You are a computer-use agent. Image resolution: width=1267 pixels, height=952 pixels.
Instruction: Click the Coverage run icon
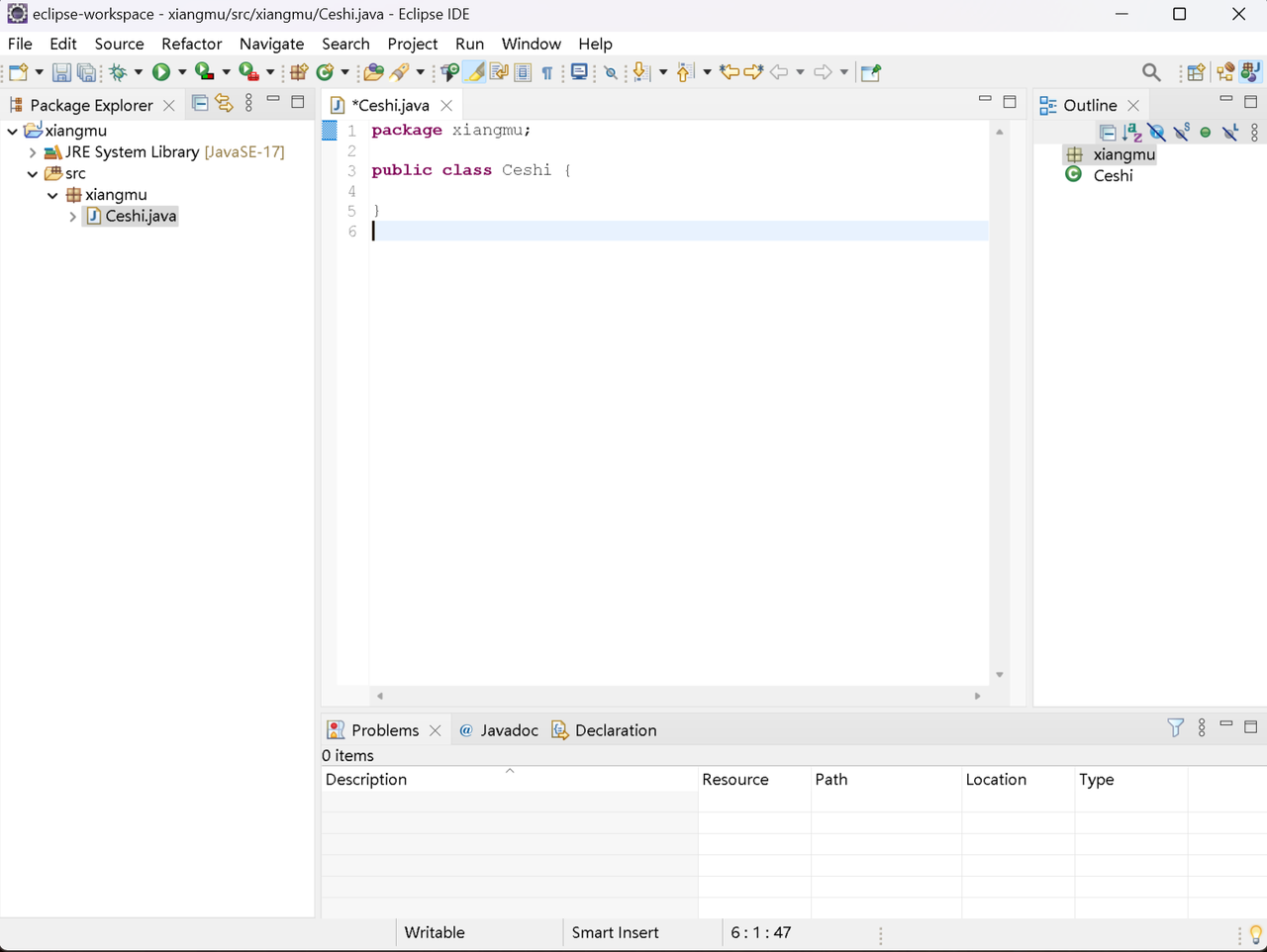coord(204,72)
